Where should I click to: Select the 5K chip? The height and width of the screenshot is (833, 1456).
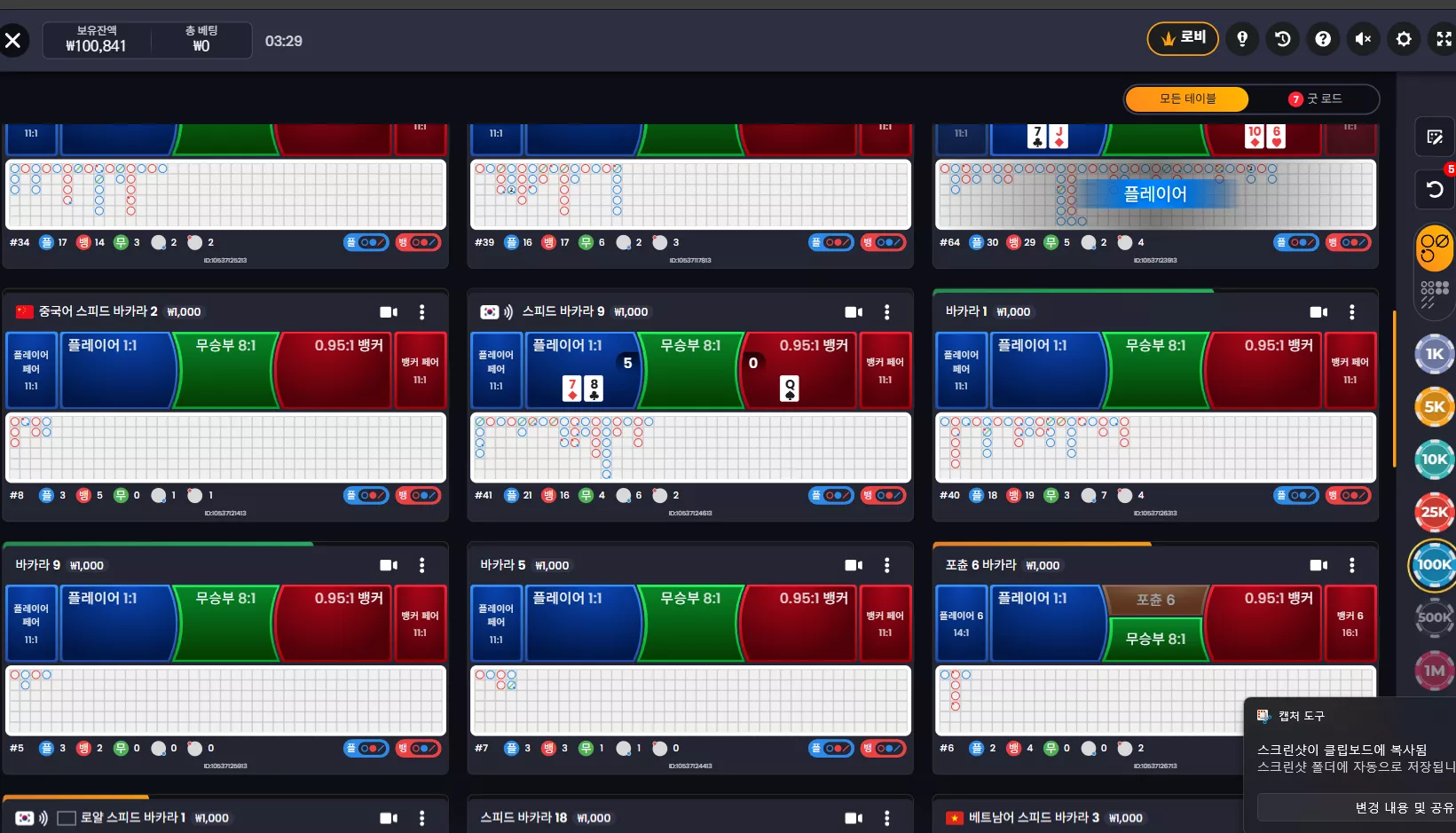tap(1435, 407)
